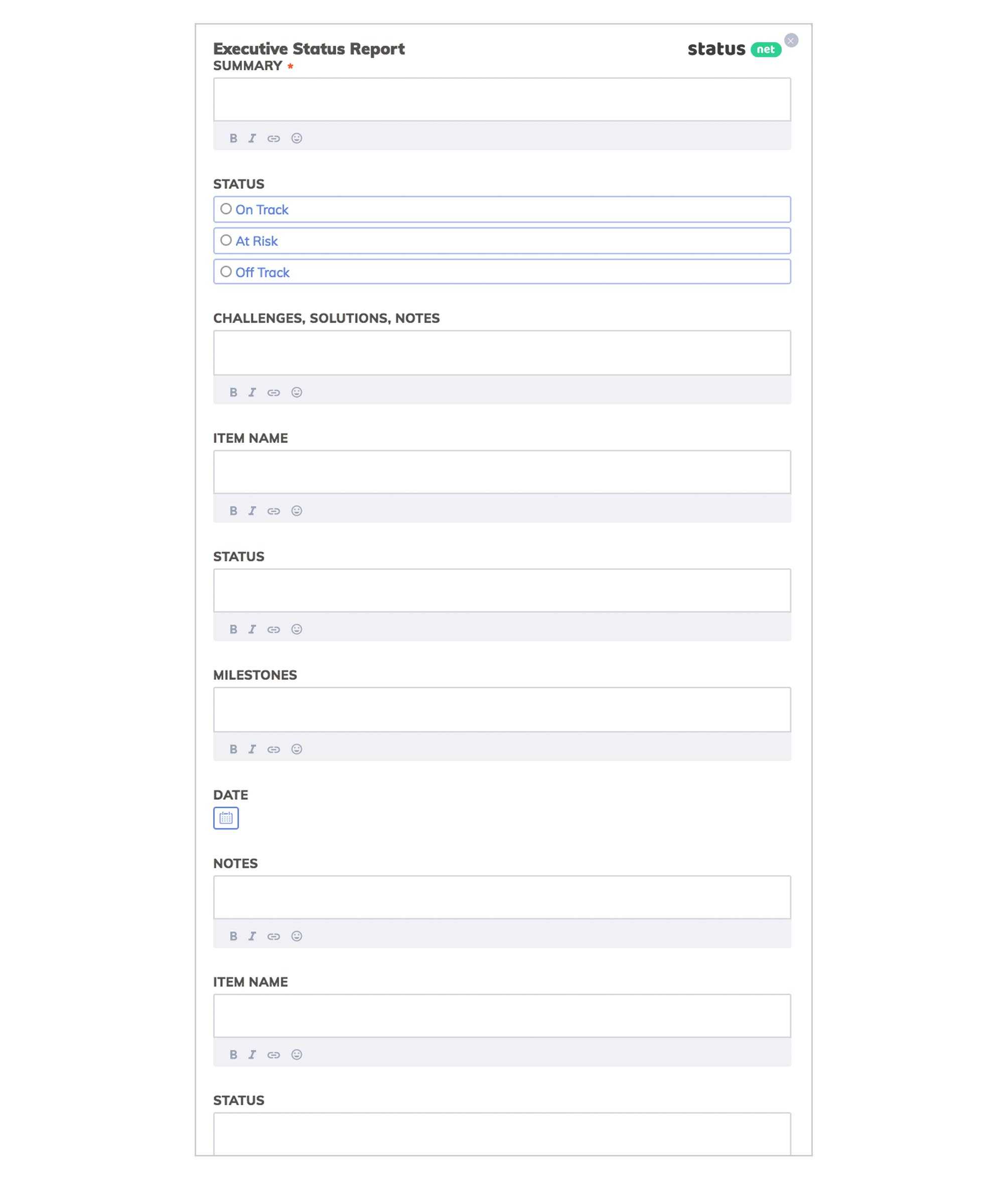
Task: Click the Italic icon in Notes toolbar
Action: pos(253,935)
